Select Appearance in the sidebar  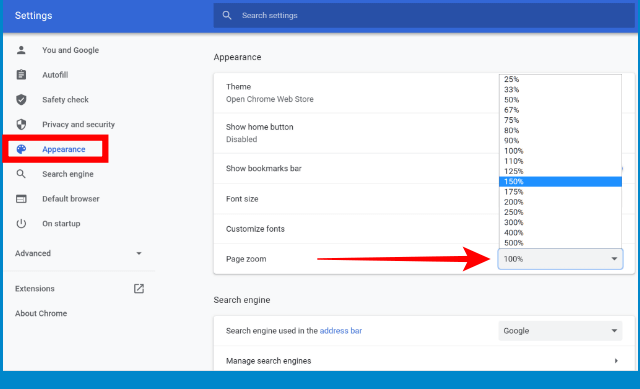pos(64,149)
